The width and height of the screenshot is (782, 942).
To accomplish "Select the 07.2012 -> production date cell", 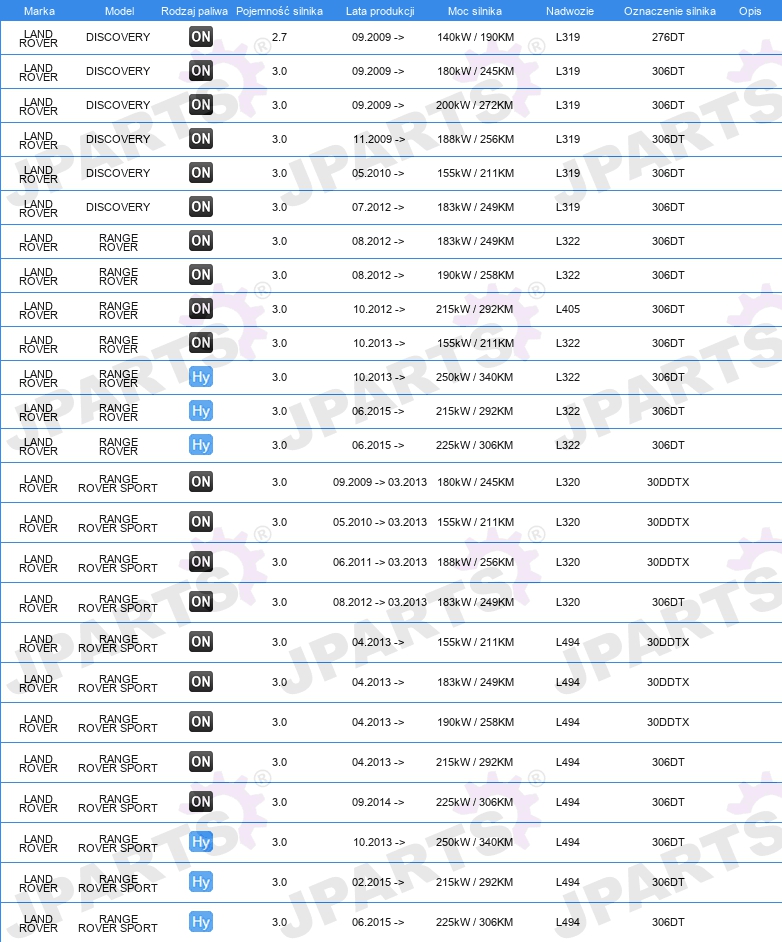I will (378, 207).
